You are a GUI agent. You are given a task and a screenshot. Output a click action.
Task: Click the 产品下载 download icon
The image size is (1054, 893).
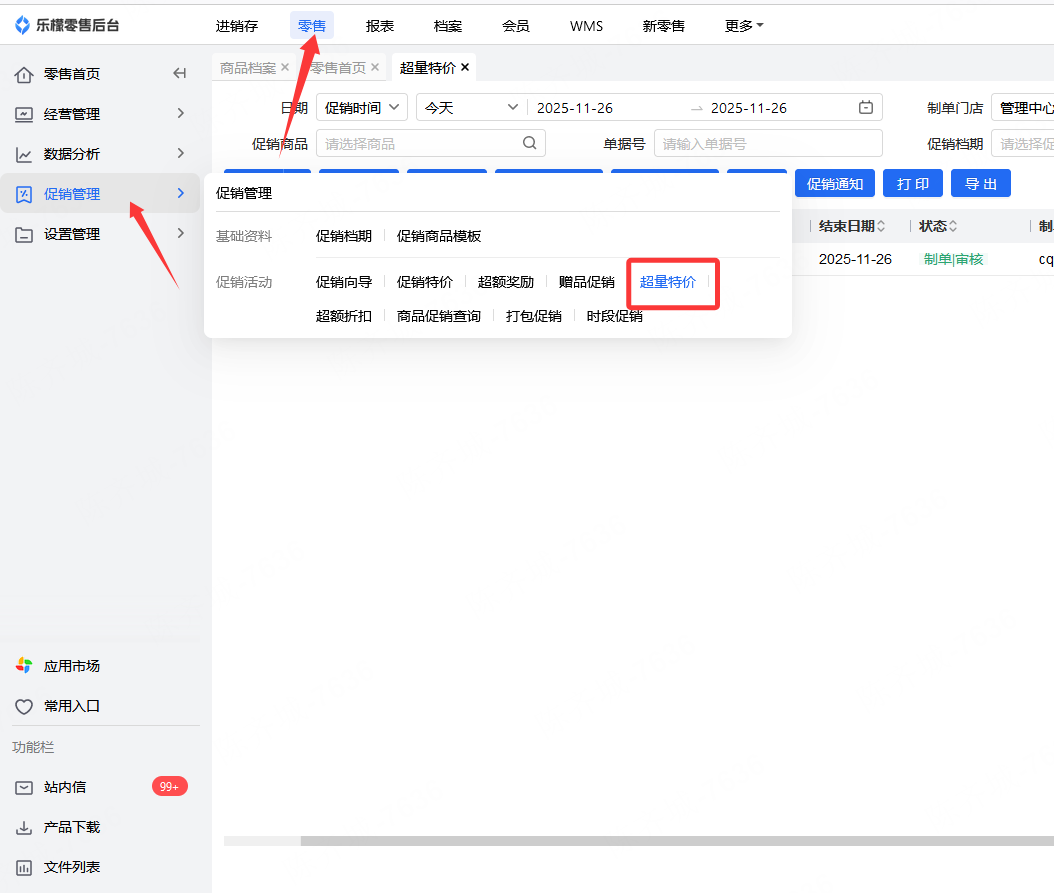24,827
